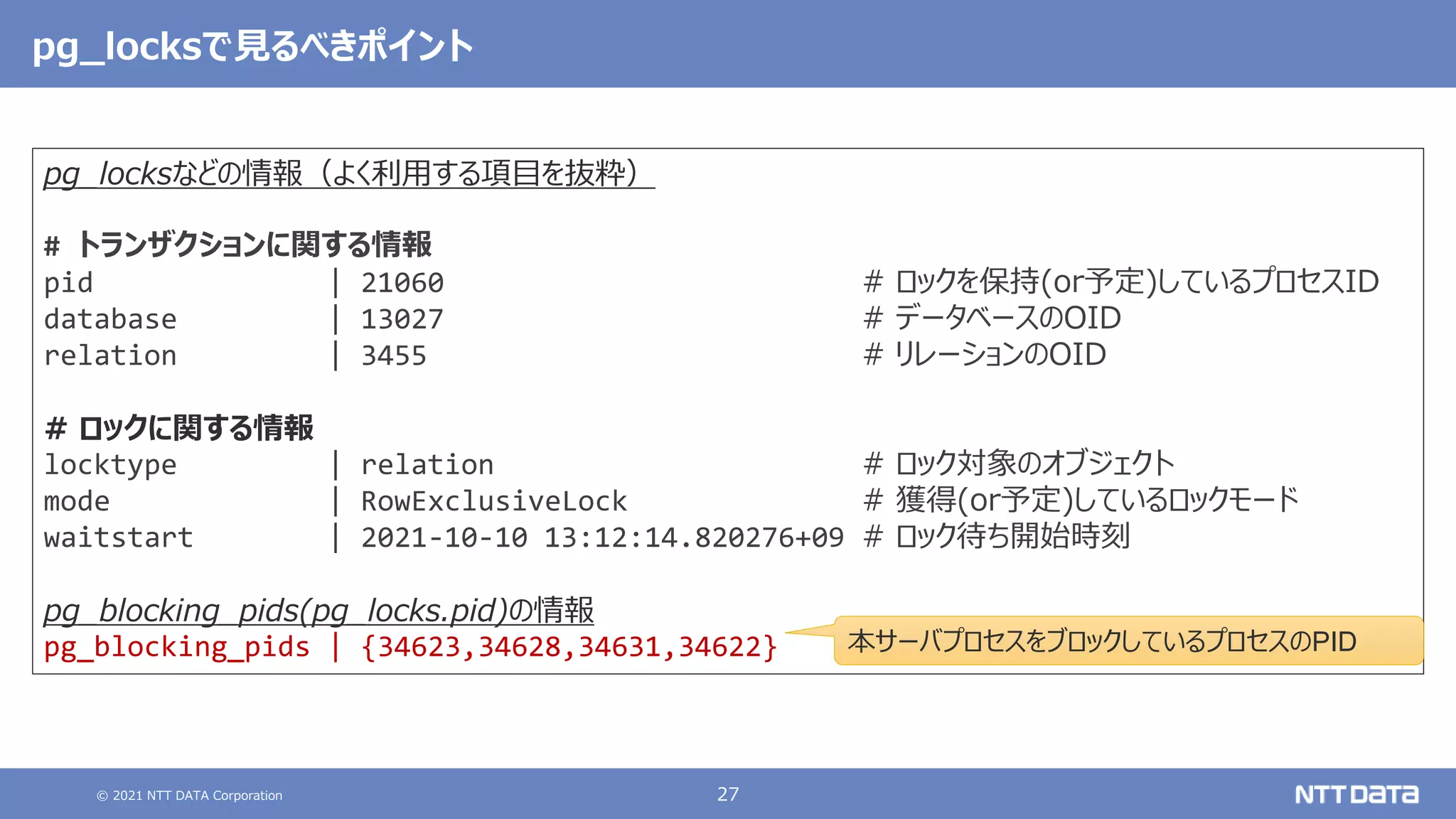The image size is (1456, 819).
Task: Click the copyright '© 2021 NTT DATA Corporation'
Action: coord(189,796)
